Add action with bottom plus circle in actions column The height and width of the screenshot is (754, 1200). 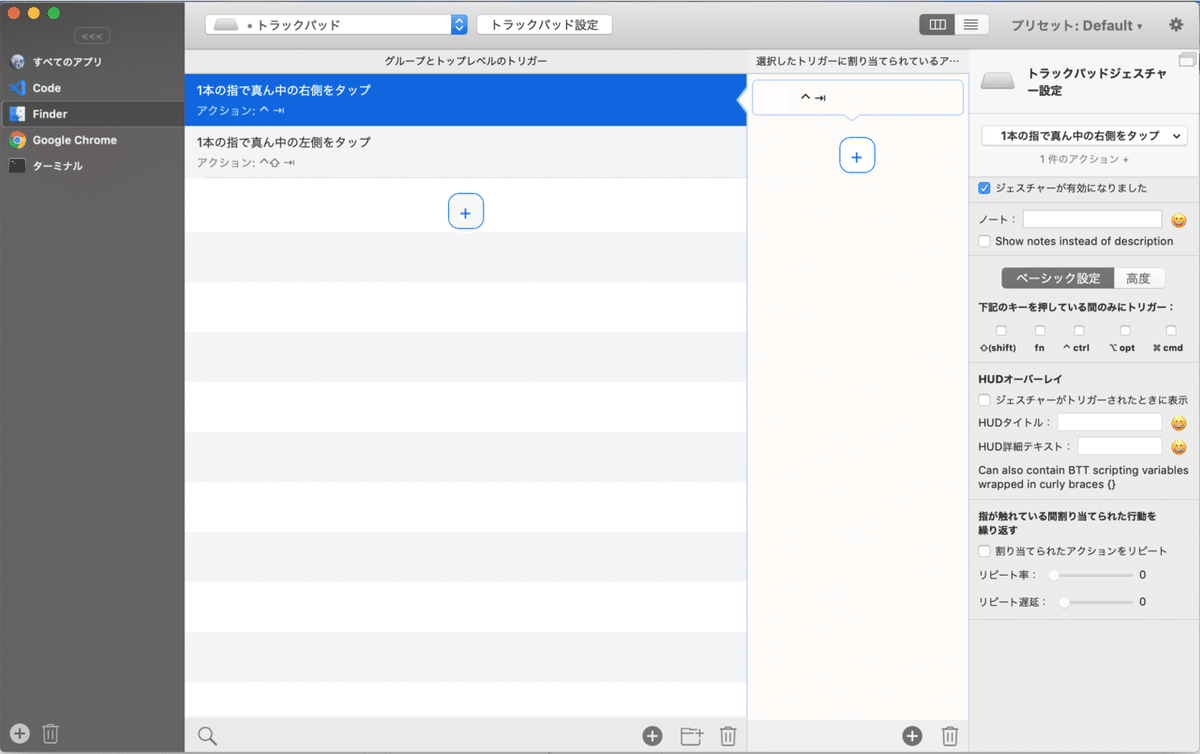point(912,736)
